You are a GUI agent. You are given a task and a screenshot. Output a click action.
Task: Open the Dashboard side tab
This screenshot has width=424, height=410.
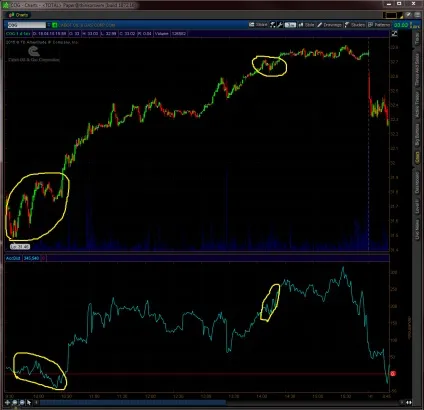coord(417,183)
